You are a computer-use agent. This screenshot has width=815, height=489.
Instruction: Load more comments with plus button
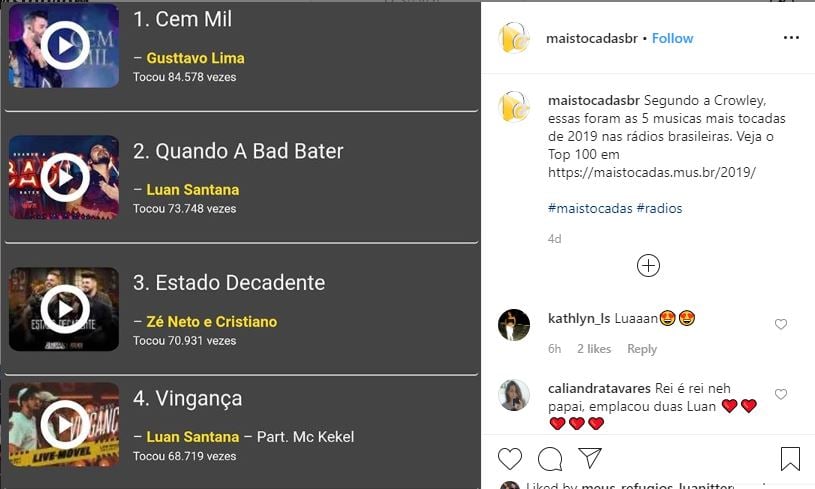point(648,265)
